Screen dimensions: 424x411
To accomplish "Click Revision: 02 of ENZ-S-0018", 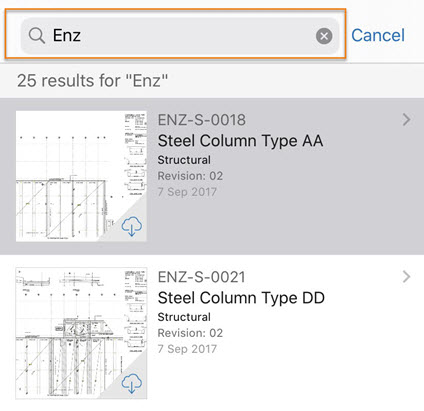I will (x=190, y=176).
